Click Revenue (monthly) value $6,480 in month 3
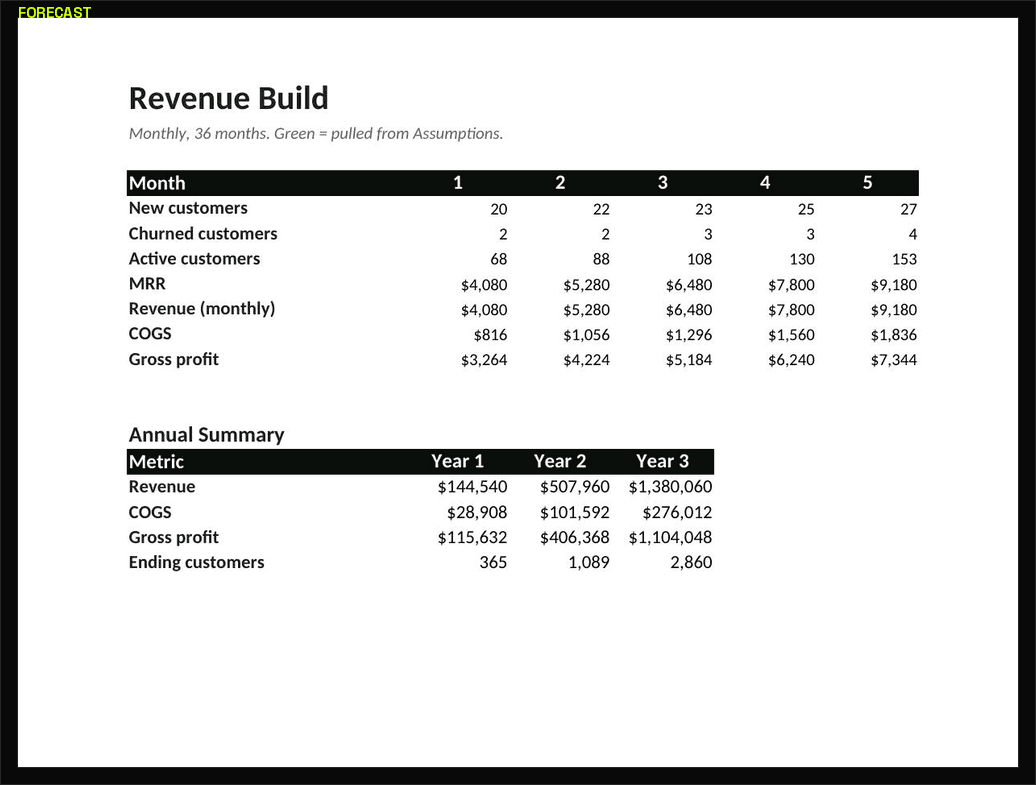This screenshot has width=1036, height=785. coord(689,310)
